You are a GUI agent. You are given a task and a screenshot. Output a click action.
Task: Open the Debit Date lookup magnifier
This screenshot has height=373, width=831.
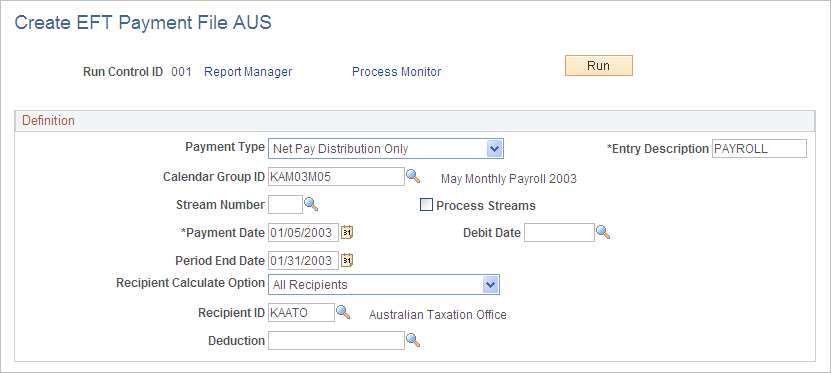(x=603, y=232)
